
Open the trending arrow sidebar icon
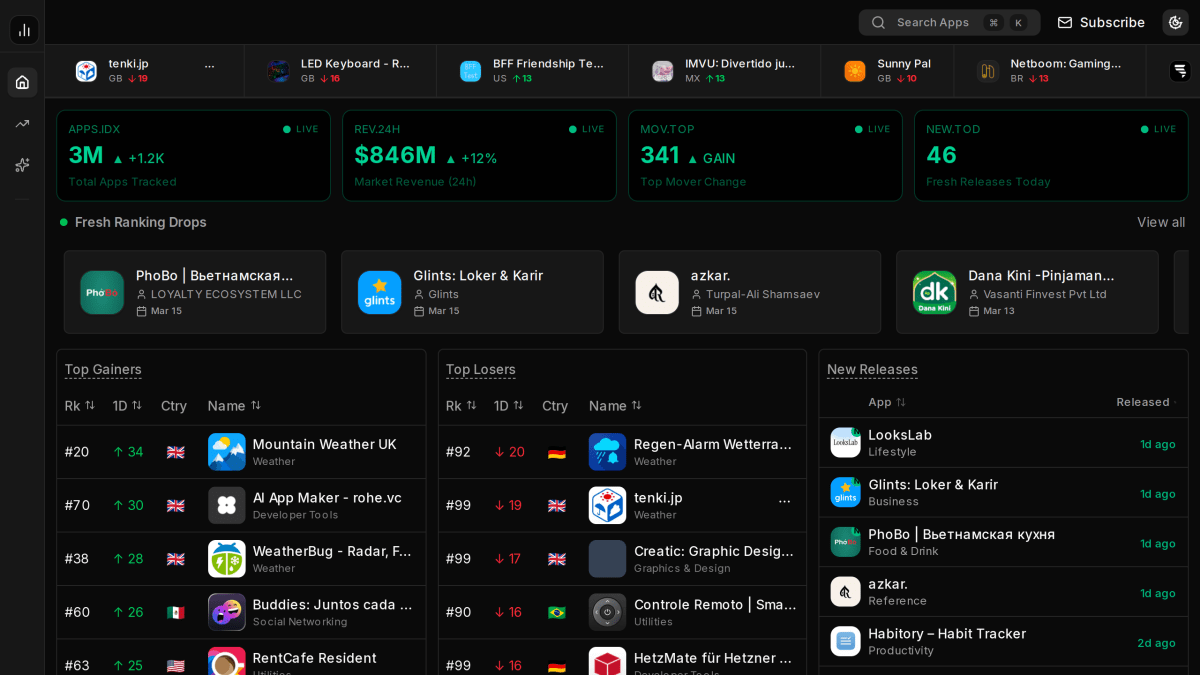click(22, 124)
